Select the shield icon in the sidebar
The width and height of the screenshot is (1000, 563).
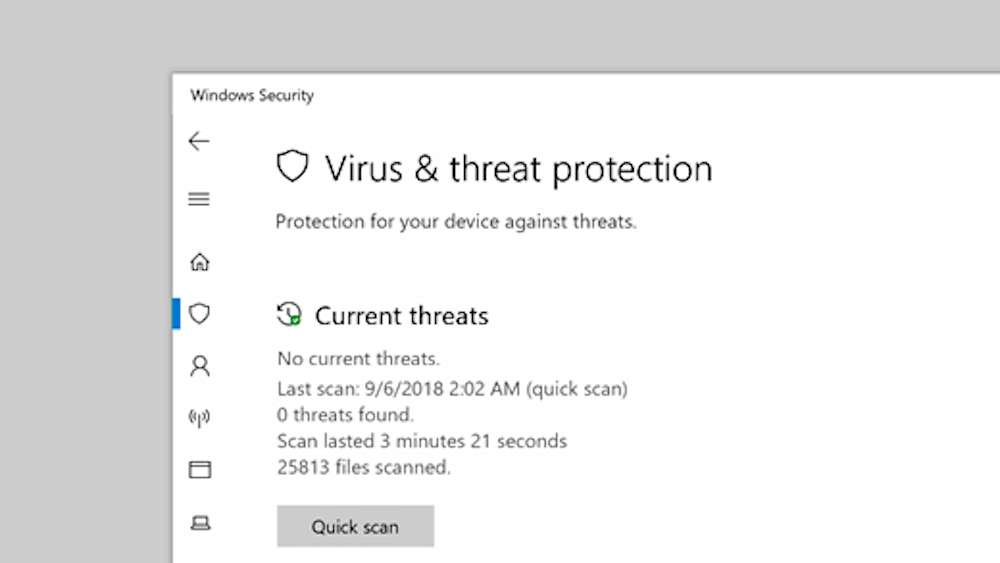200,314
